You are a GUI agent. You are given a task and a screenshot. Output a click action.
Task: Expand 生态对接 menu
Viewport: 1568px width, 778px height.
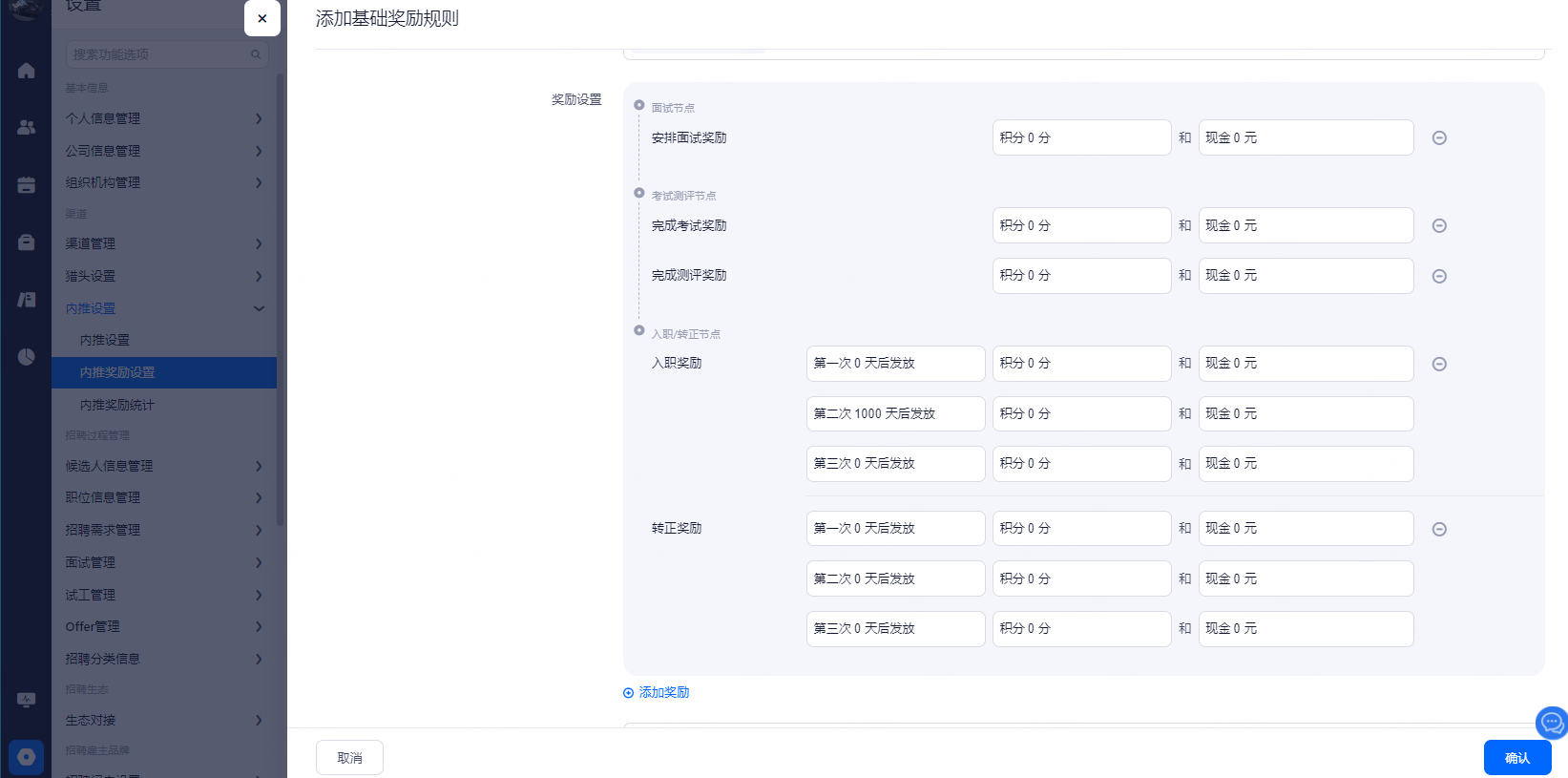tap(165, 720)
